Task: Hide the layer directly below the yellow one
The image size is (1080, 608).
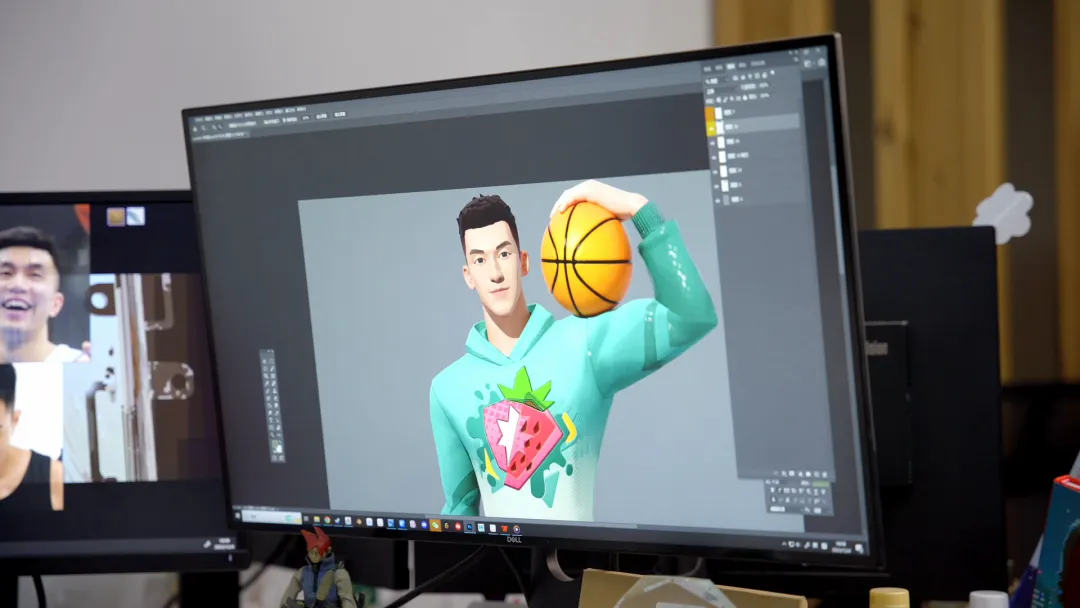Action: 713,143
